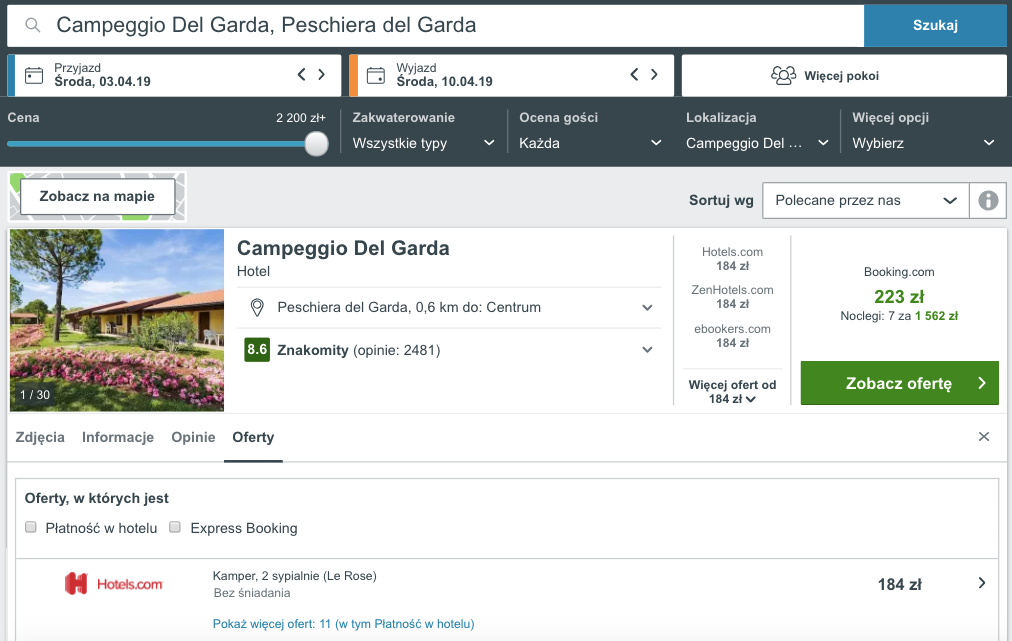Switch to the Informacje tab
Screen dimensions: 1012x641
coord(118,438)
